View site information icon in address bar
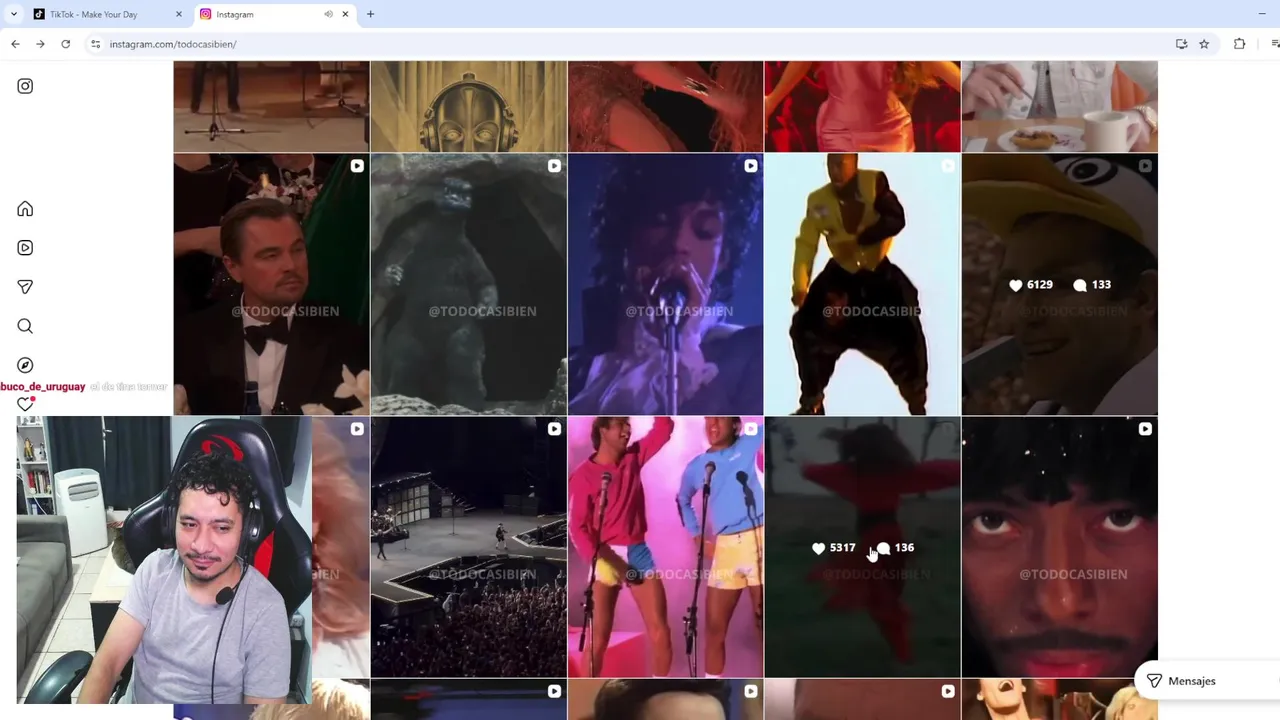Image resolution: width=1280 pixels, height=720 pixels. pos(95,44)
